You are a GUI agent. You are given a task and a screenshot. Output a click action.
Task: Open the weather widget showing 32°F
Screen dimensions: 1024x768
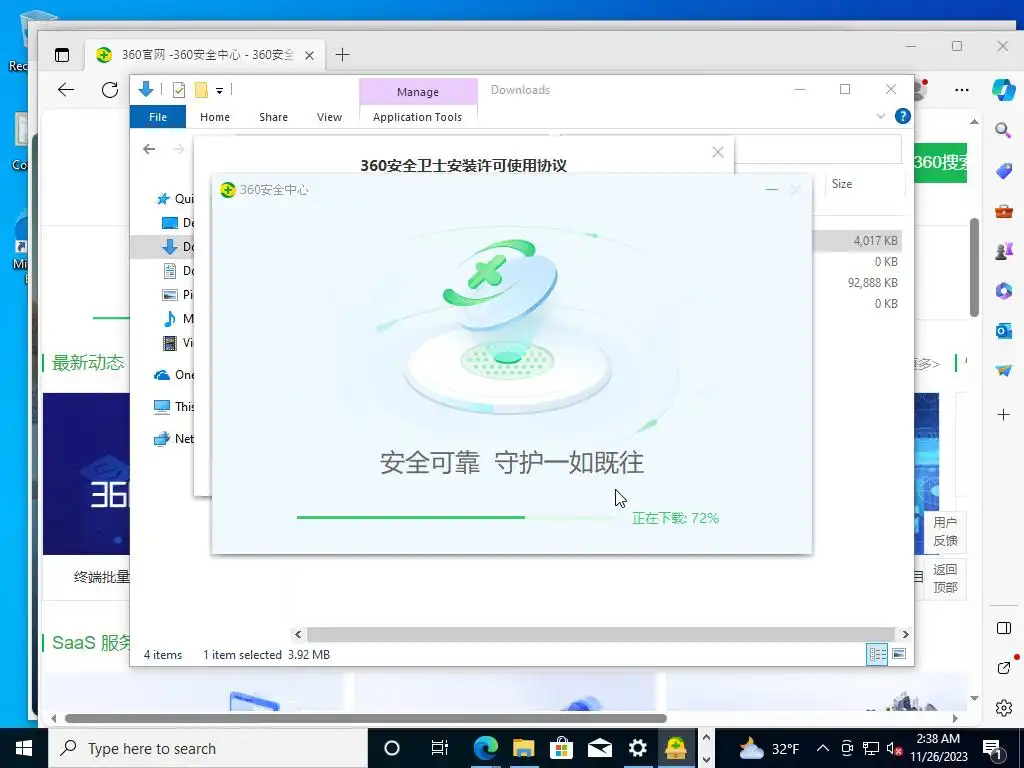[769, 748]
